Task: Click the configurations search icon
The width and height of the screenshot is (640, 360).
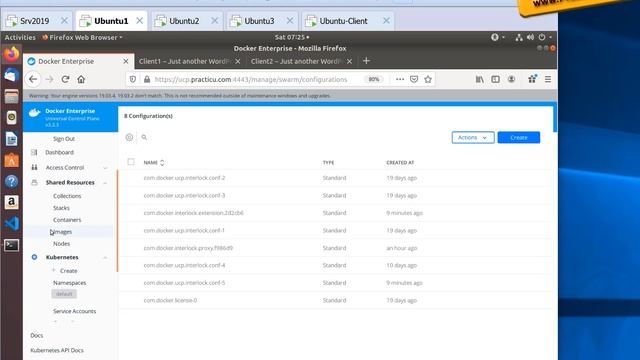Action: (144, 137)
